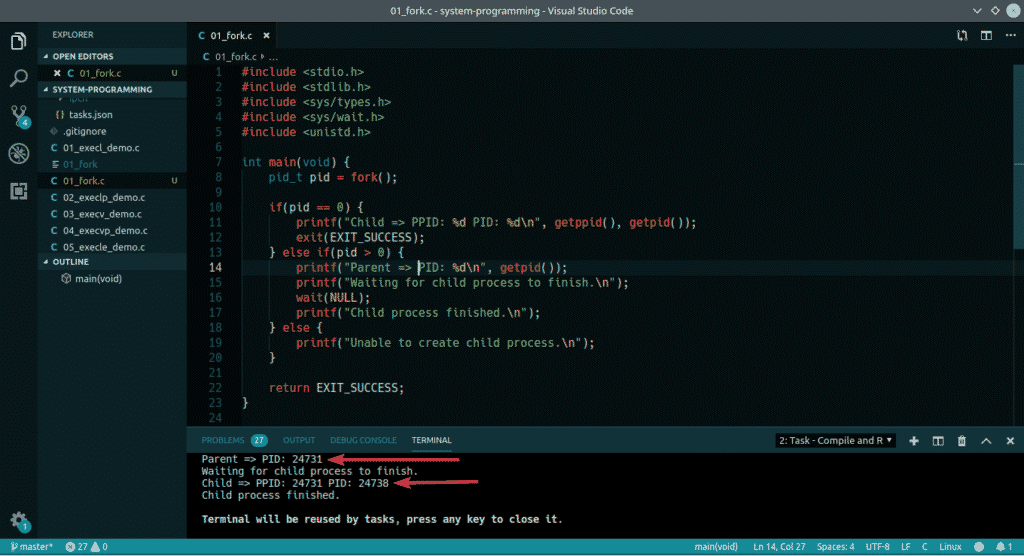The image size is (1024, 556).
Task: Close 01_fork.c in Open Editors
Action: tap(57, 73)
